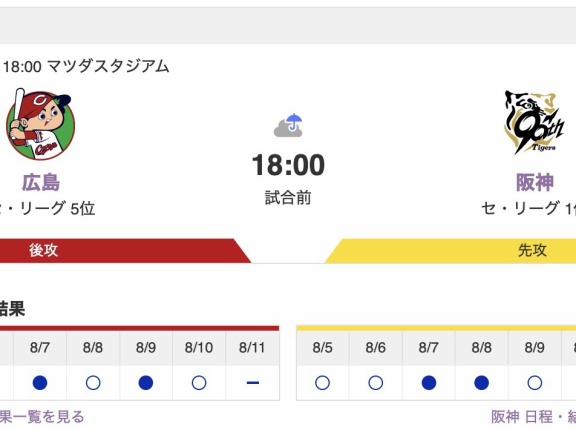The height and width of the screenshot is (430, 576).
Task: Select the yellow 先攻 banner
Action: [x=451, y=250]
